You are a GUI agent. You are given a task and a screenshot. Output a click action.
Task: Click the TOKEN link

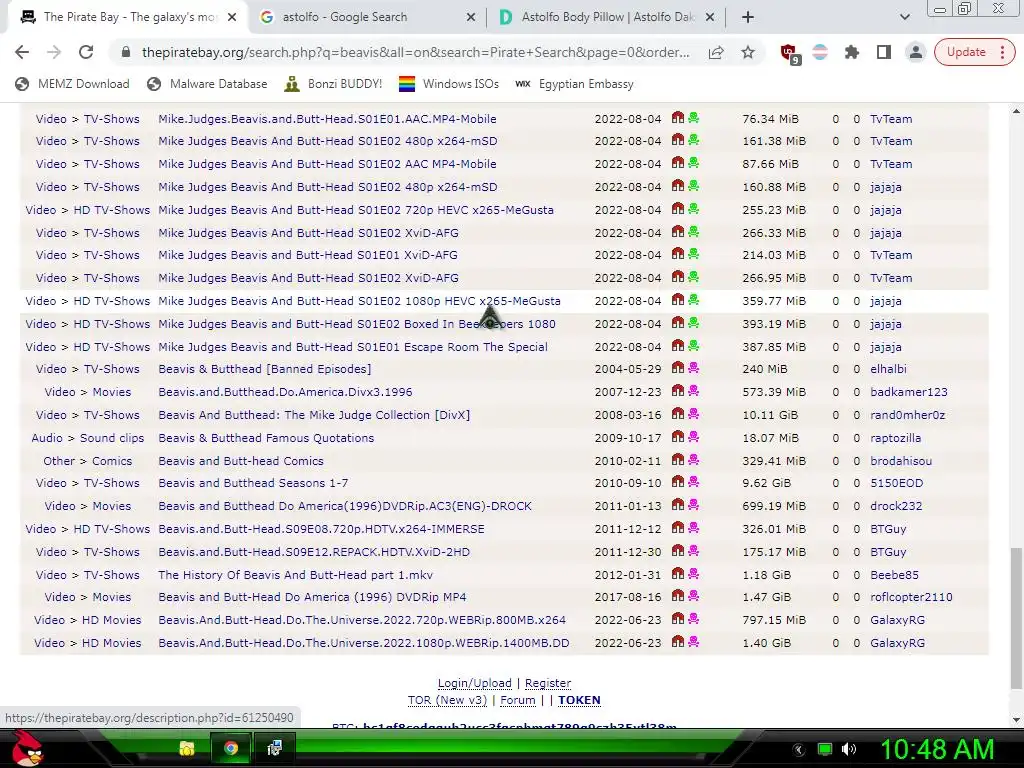pos(579,700)
